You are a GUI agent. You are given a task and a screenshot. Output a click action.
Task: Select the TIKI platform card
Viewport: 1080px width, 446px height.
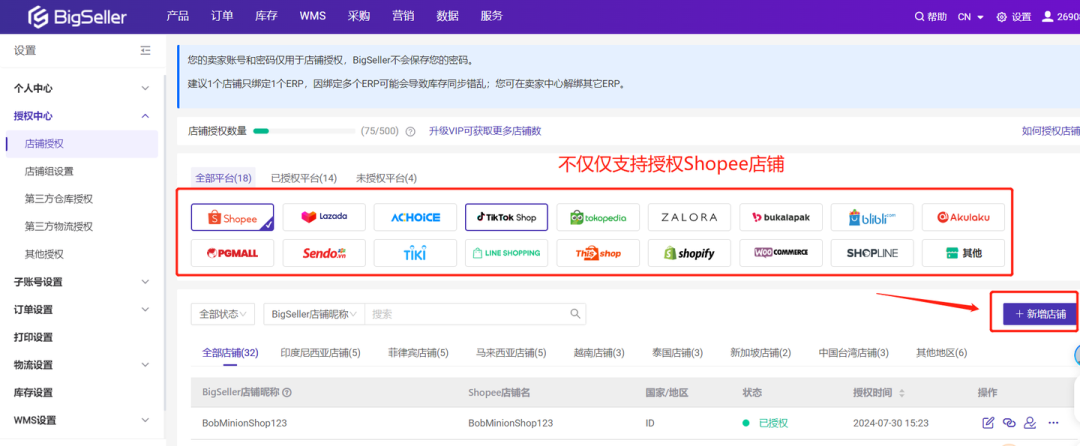[415, 253]
